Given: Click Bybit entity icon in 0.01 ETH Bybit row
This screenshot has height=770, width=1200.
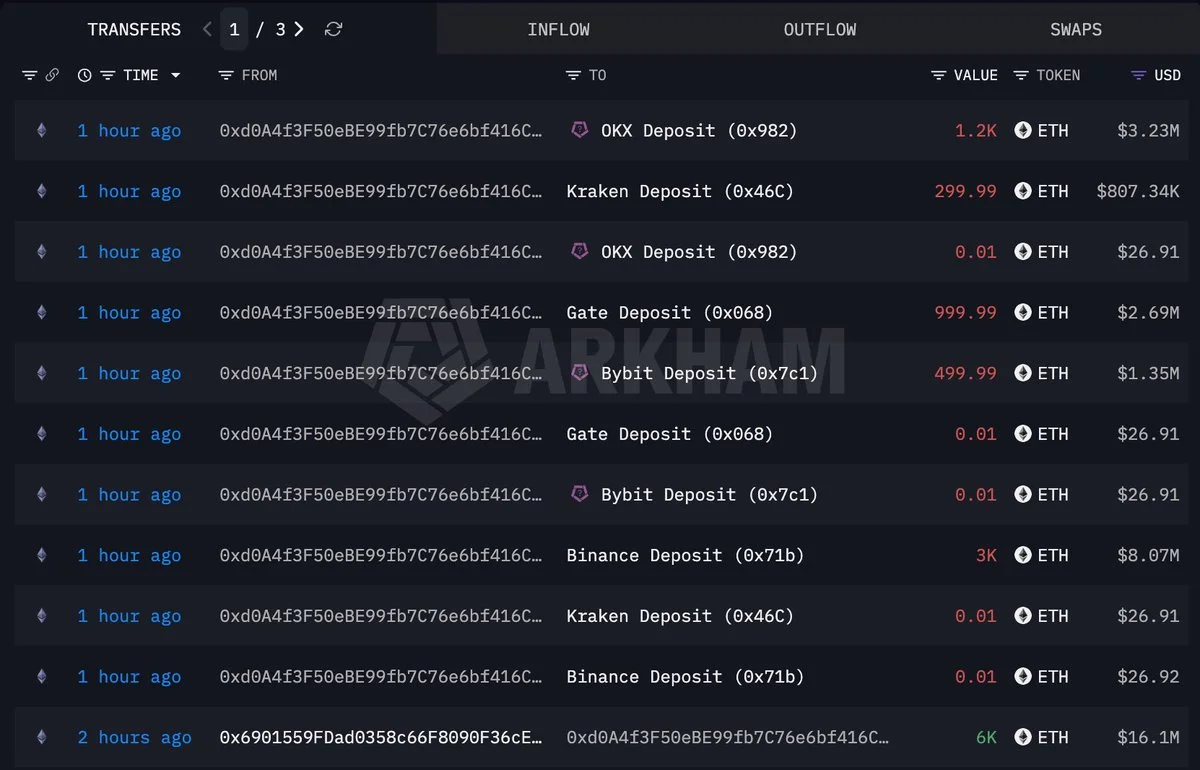Looking at the screenshot, I should (579, 493).
